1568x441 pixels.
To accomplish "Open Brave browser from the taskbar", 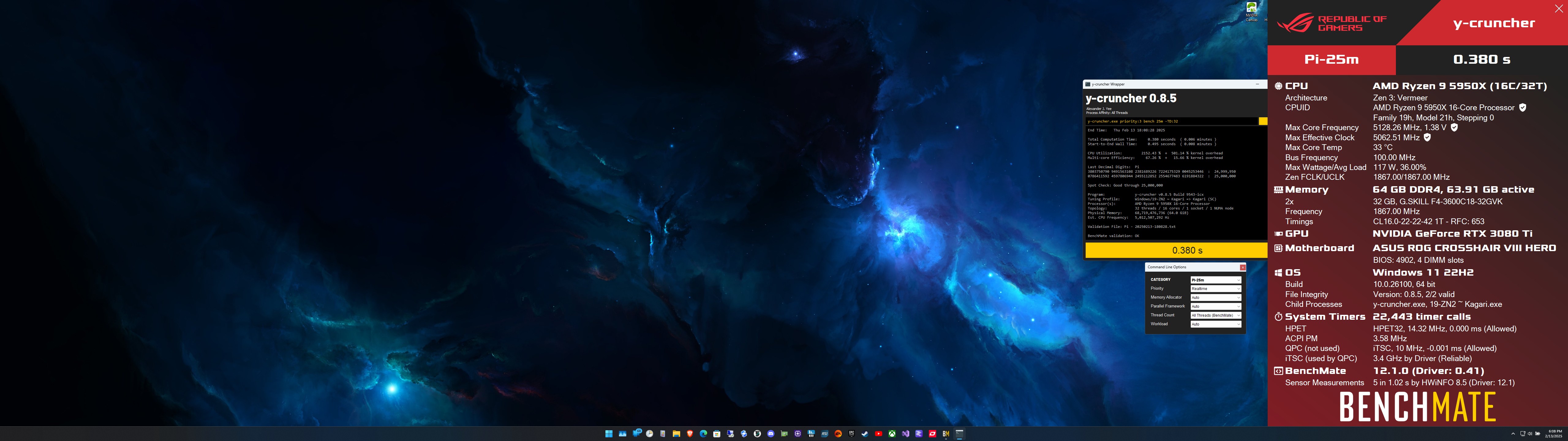I will (690, 434).
